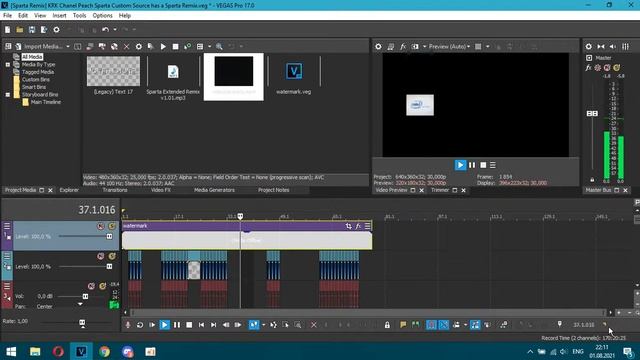This screenshot has width=640, height=360.
Task: Delete selection with red X in timeline toolbar
Action: pyautogui.click(x=313, y=325)
